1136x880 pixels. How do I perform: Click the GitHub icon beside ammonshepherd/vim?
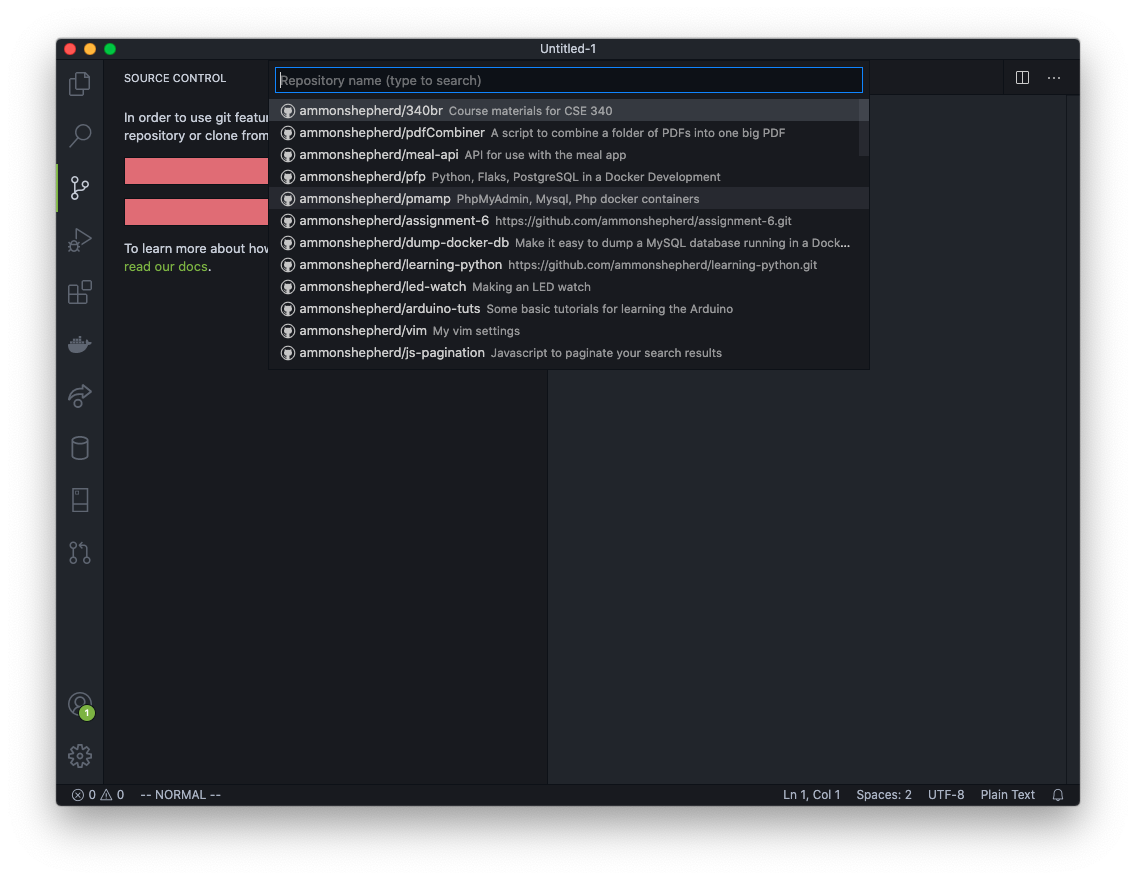pyautogui.click(x=288, y=331)
